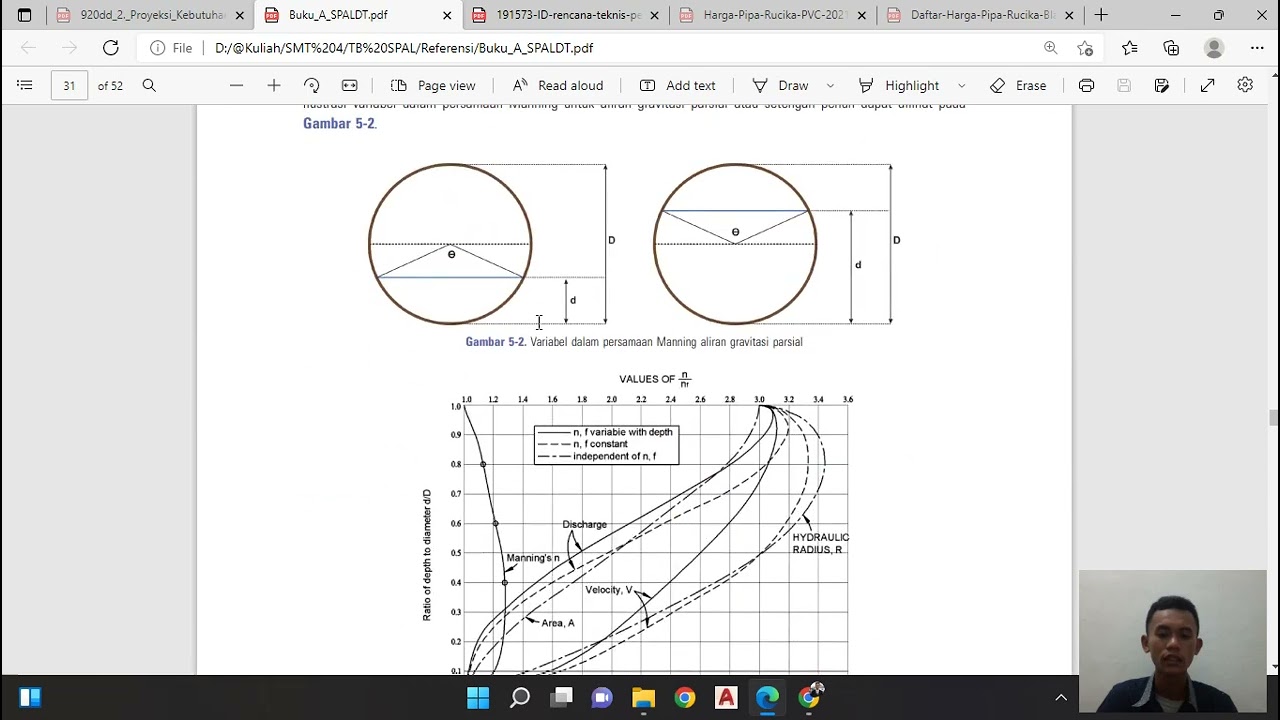Expand the Draw tool options arrow
This screenshot has height=720, width=1280.
point(830,86)
